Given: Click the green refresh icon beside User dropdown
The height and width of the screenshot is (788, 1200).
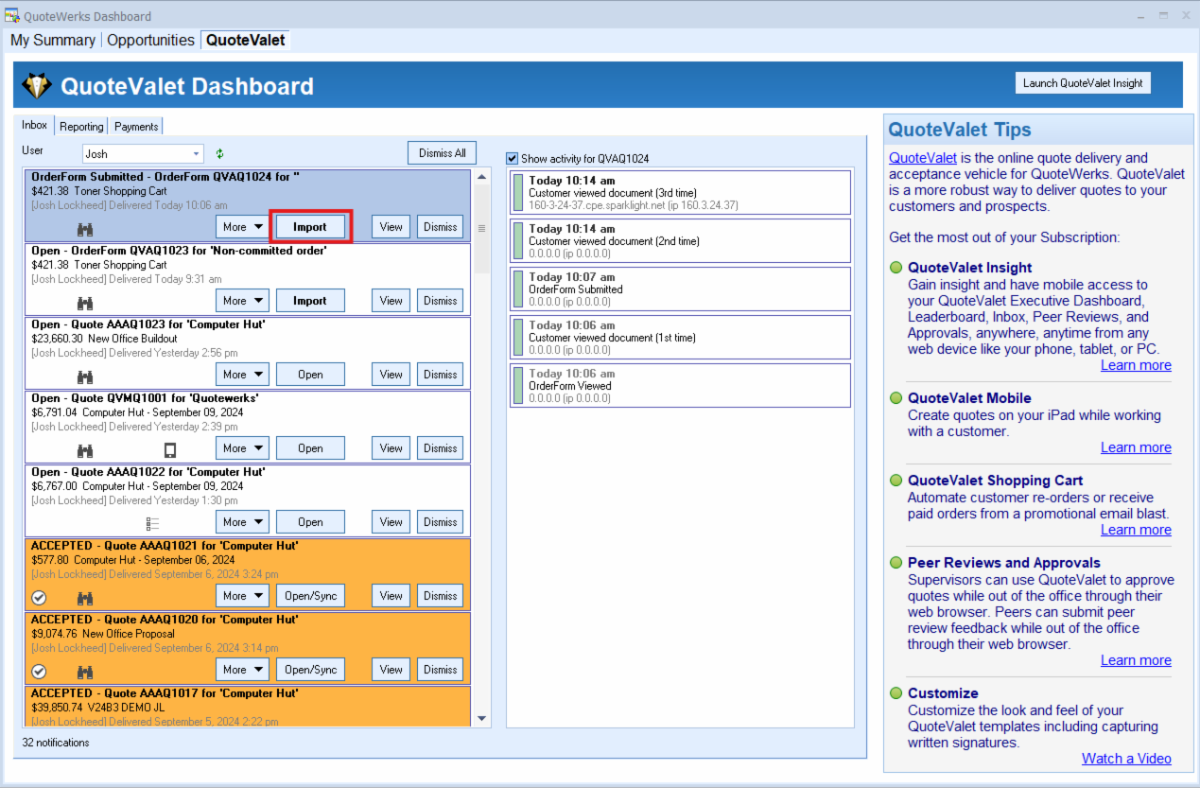Looking at the screenshot, I should pos(220,154).
